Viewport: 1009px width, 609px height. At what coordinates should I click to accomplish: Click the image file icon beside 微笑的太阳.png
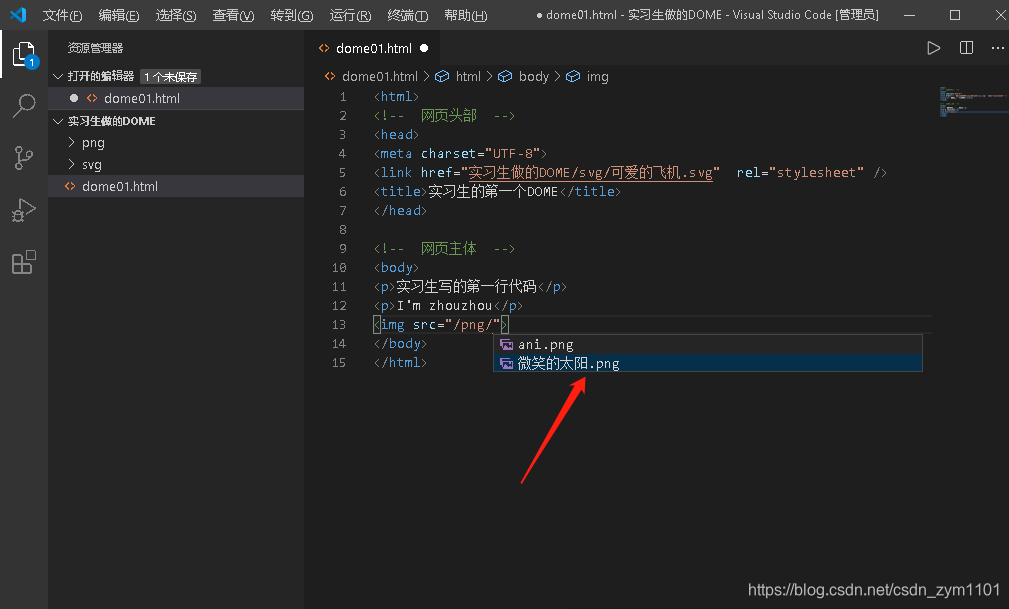coord(506,364)
